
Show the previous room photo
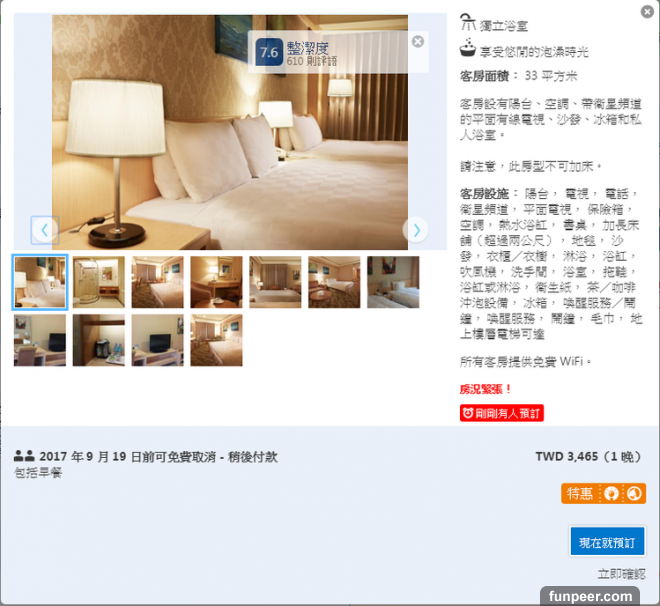point(45,230)
